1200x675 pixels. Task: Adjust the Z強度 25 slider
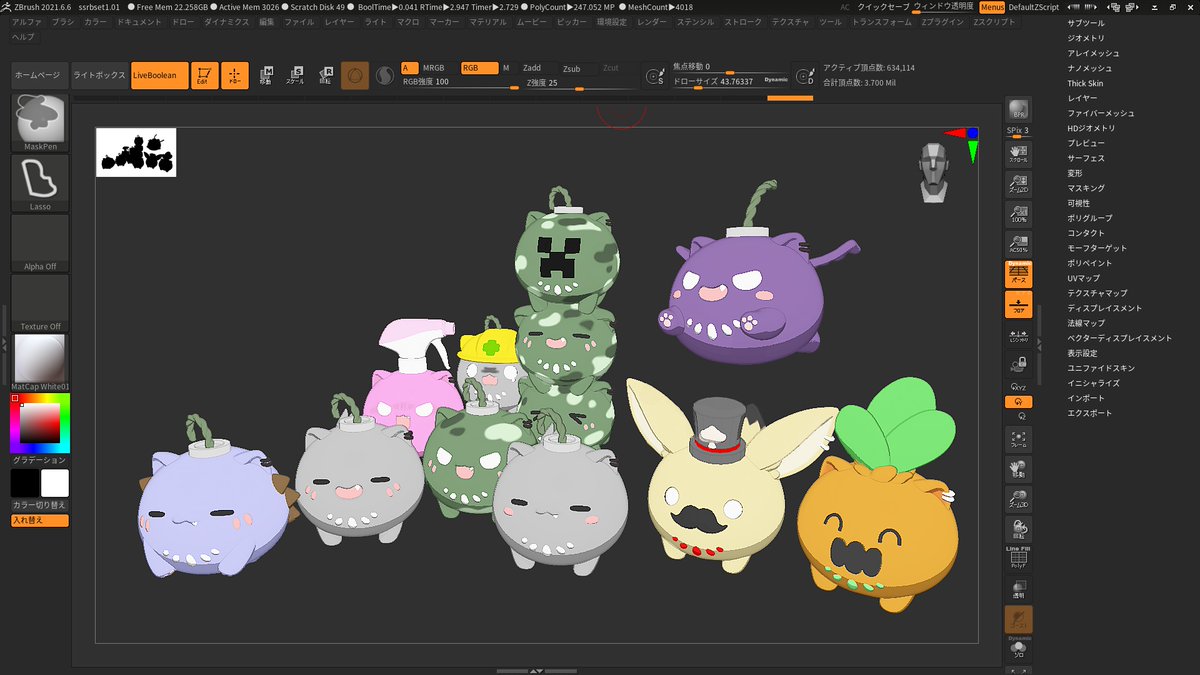pos(582,83)
